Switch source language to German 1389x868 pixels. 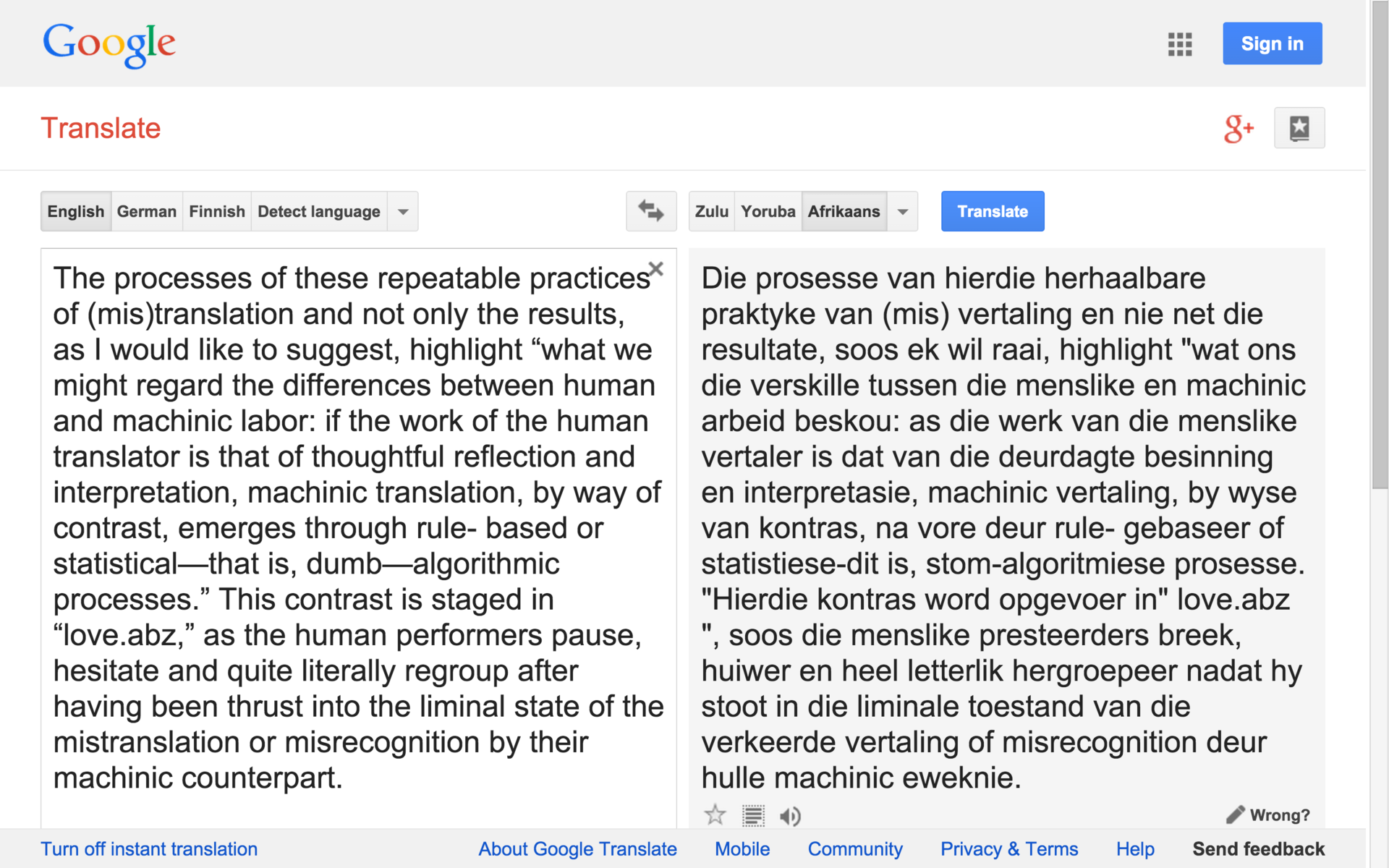tap(146, 211)
